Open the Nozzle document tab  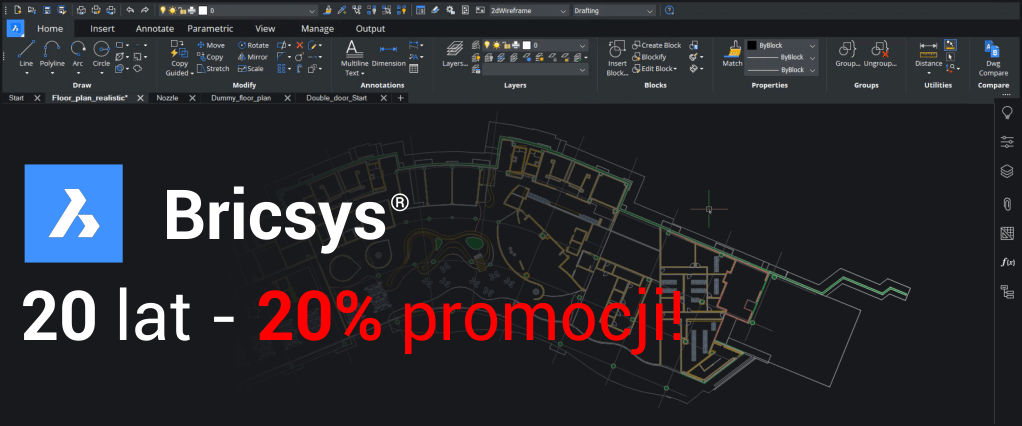[x=168, y=98]
